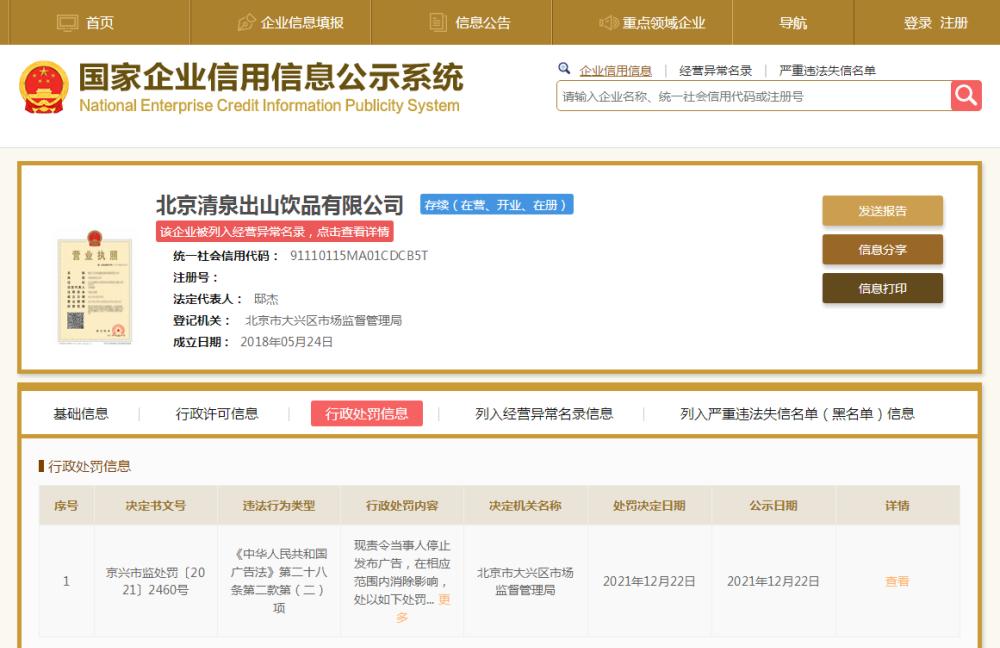Click 查看 link in penalty row
Viewport: 1000px width, 648px height.
897,582
